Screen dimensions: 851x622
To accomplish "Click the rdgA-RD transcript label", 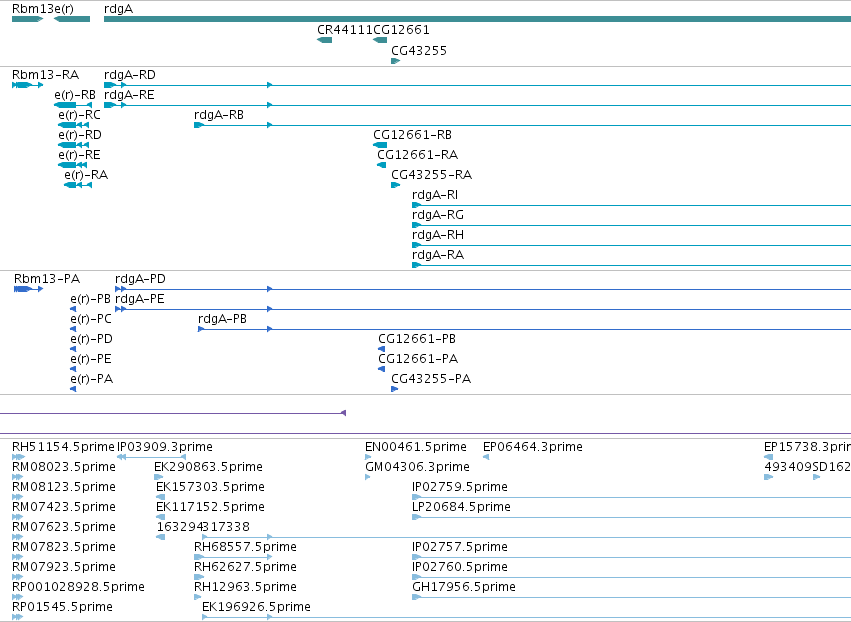I will click(130, 74).
